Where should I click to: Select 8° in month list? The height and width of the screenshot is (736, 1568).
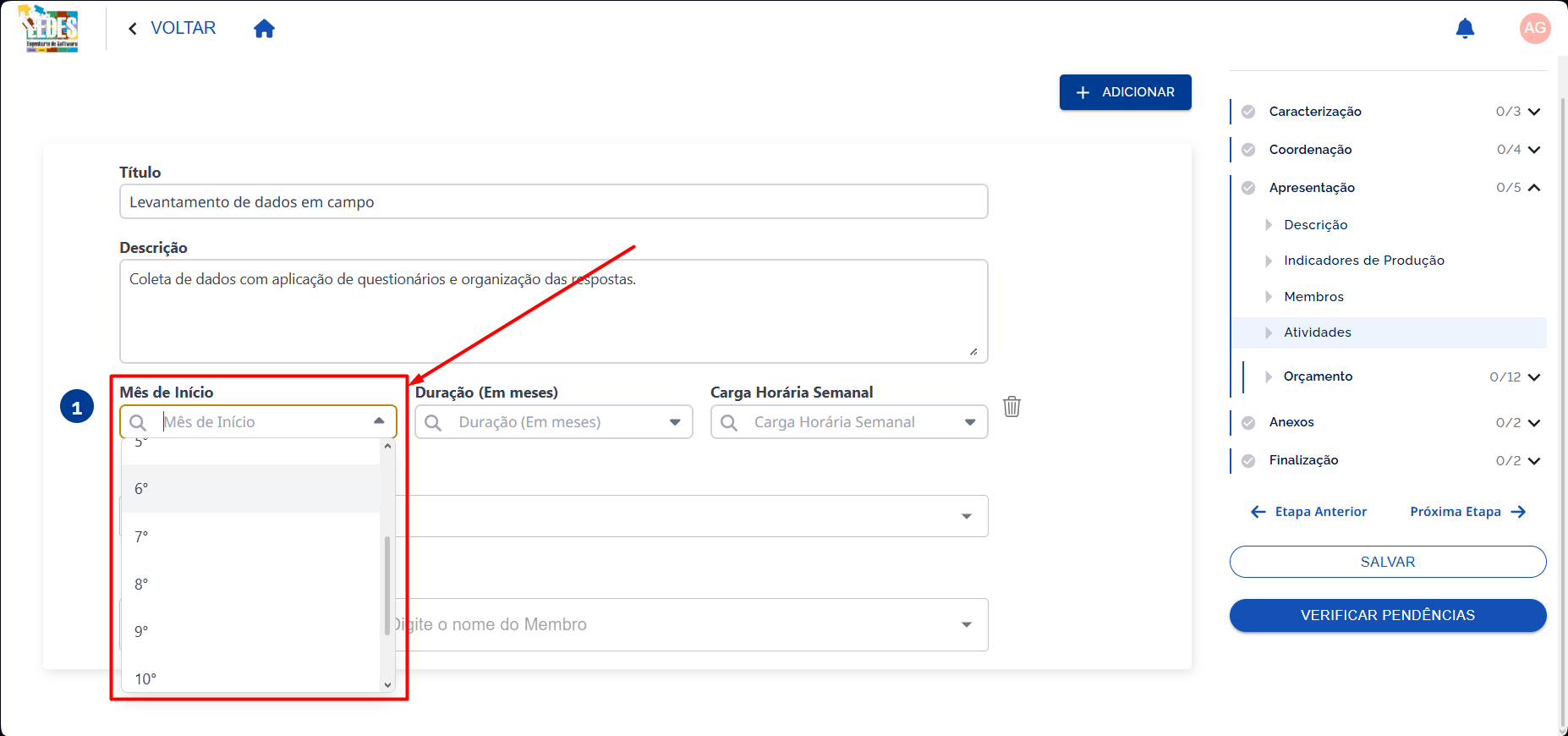(251, 584)
